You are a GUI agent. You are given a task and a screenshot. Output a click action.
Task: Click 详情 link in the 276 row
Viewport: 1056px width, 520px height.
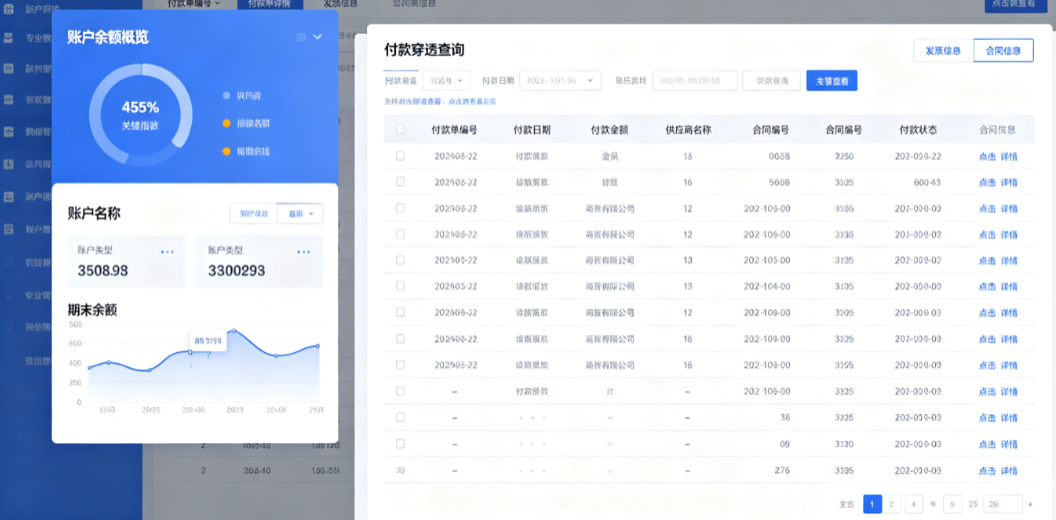[1009, 471]
